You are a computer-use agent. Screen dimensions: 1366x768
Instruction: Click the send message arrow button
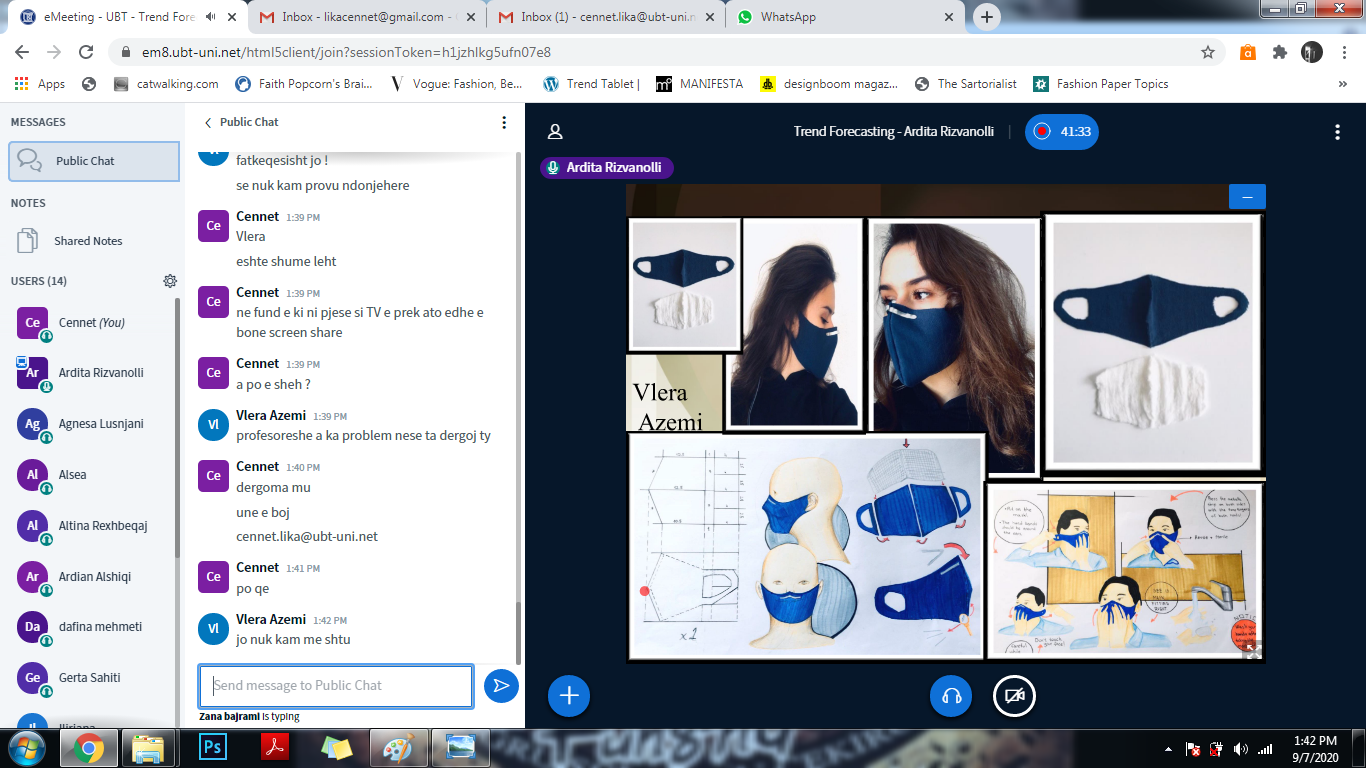[501, 686]
